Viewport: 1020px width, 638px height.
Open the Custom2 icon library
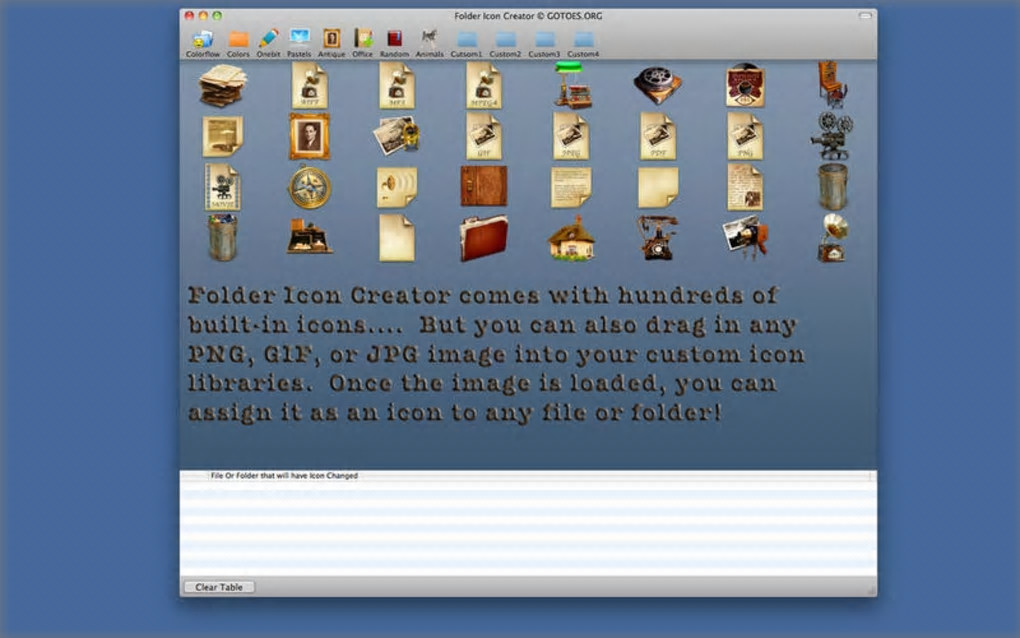[x=505, y=43]
